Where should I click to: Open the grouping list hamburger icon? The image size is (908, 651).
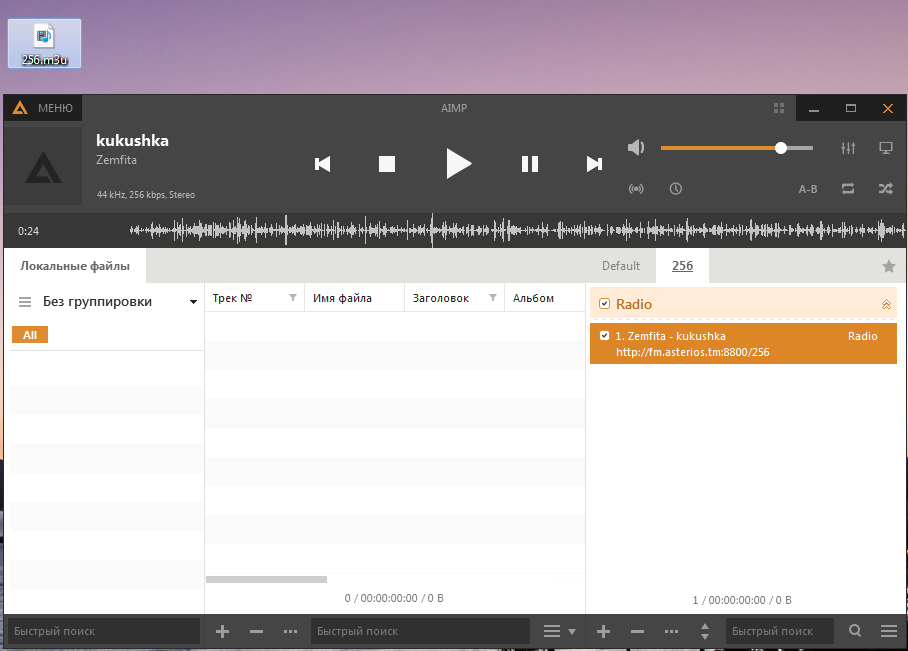[x=25, y=302]
